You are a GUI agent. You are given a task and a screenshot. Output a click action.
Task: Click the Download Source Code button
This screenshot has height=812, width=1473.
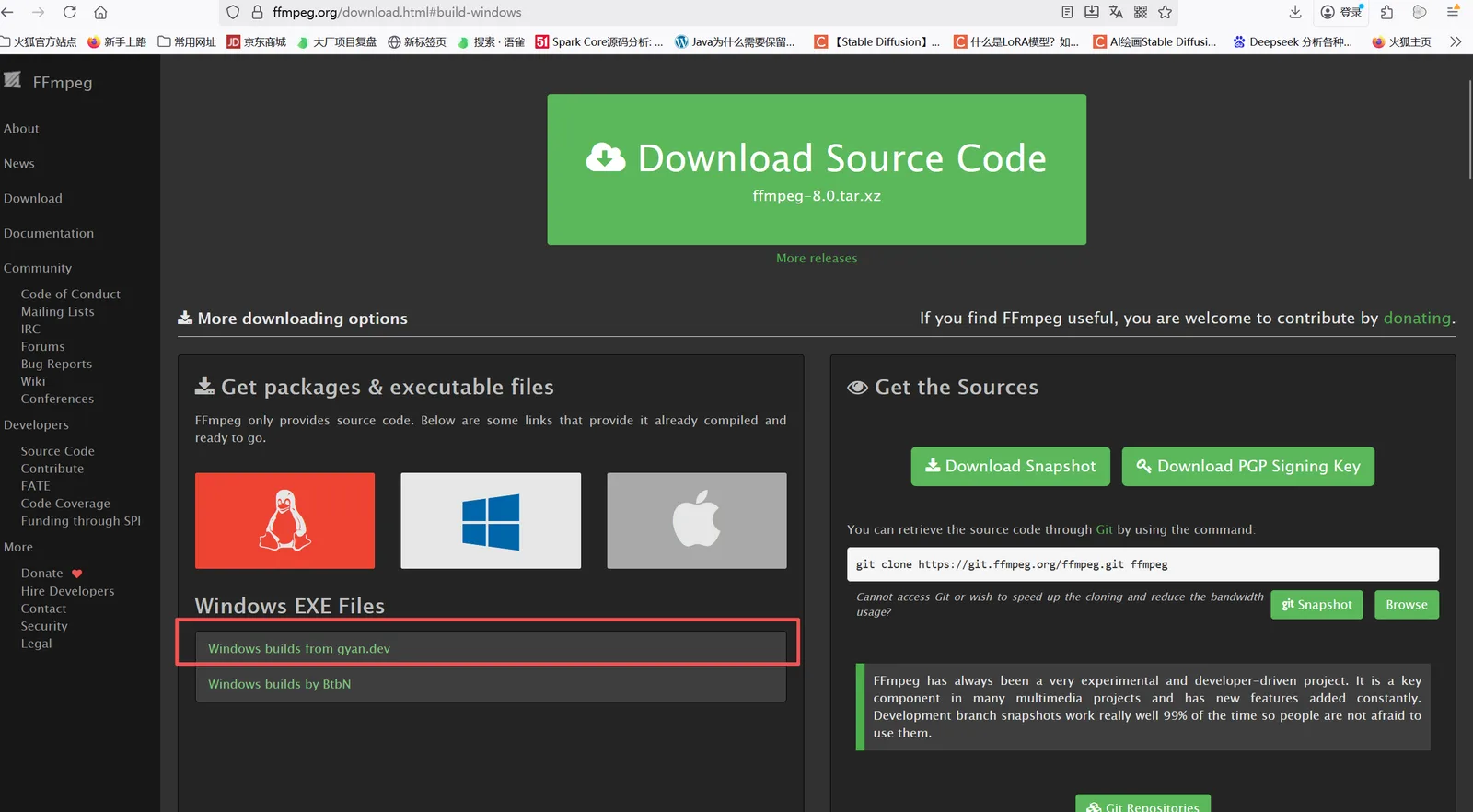(x=817, y=169)
